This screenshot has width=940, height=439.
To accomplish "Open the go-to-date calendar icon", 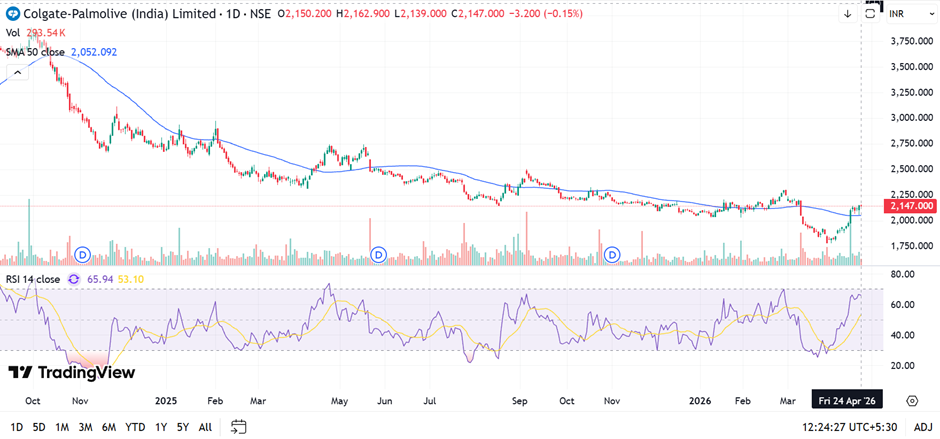I will [x=239, y=426].
